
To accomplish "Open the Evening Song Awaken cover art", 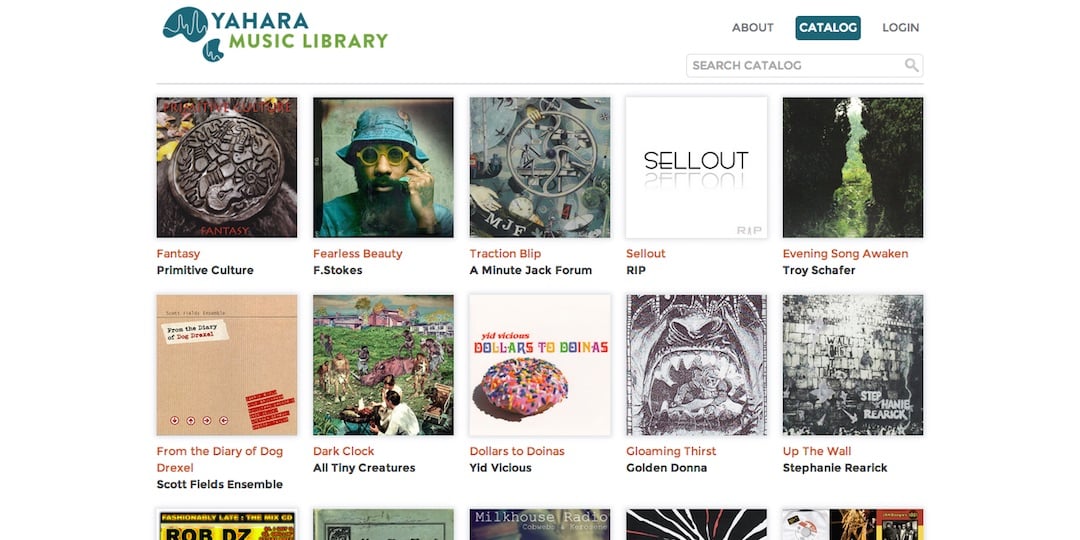I will (853, 167).
